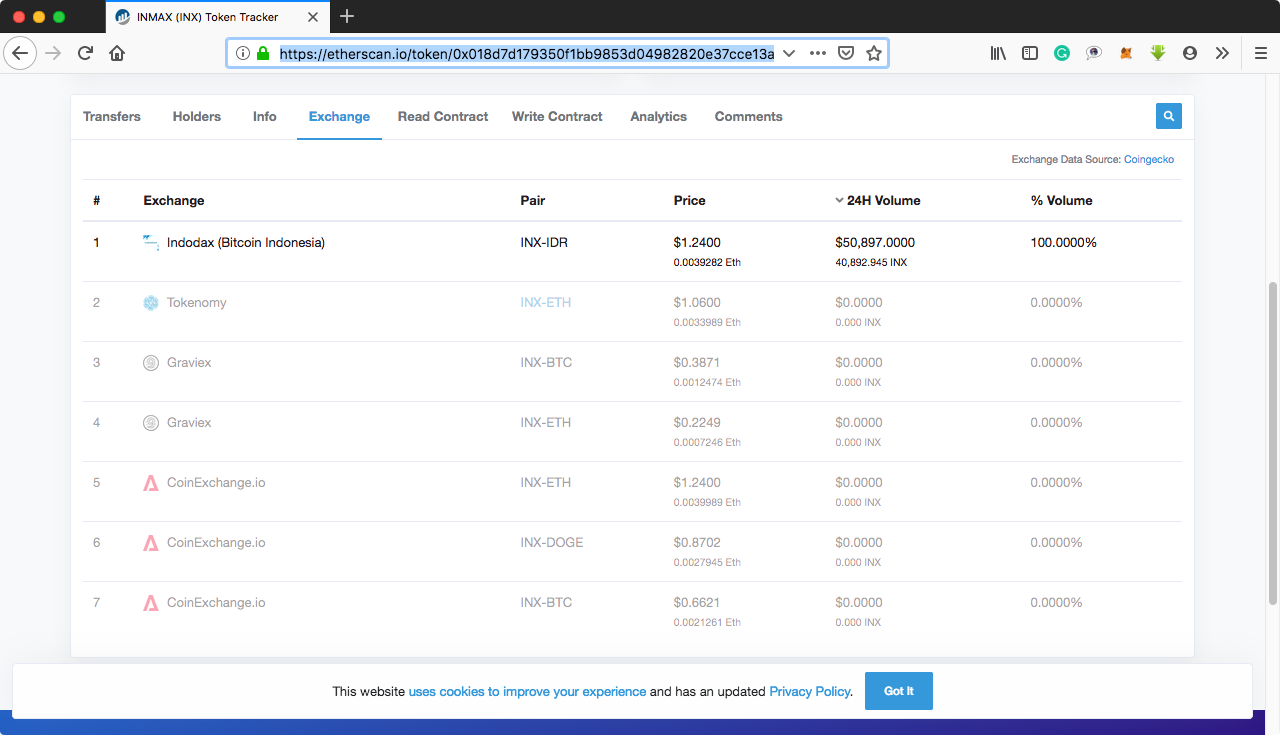Screen dimensions: 1280x735
Task: Click the address bar URL field
Action: pyautogui.click(x=526, y=54)
